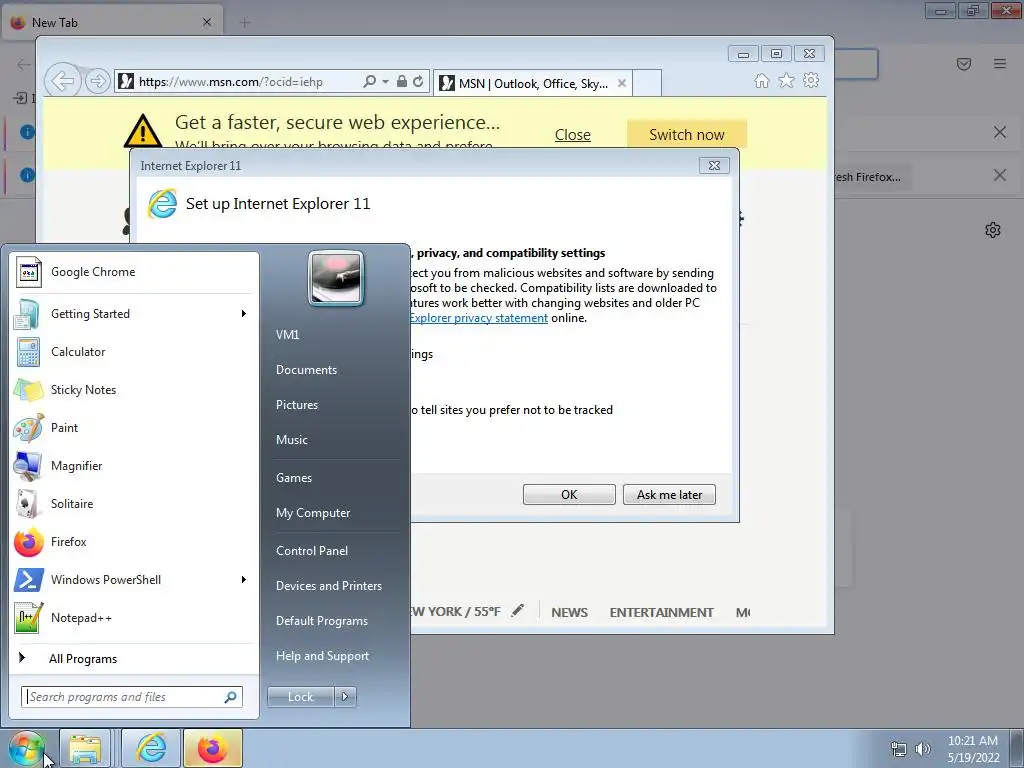Open IE Favorites star icon
The image size is (1024, 768).
coord(786,80)
